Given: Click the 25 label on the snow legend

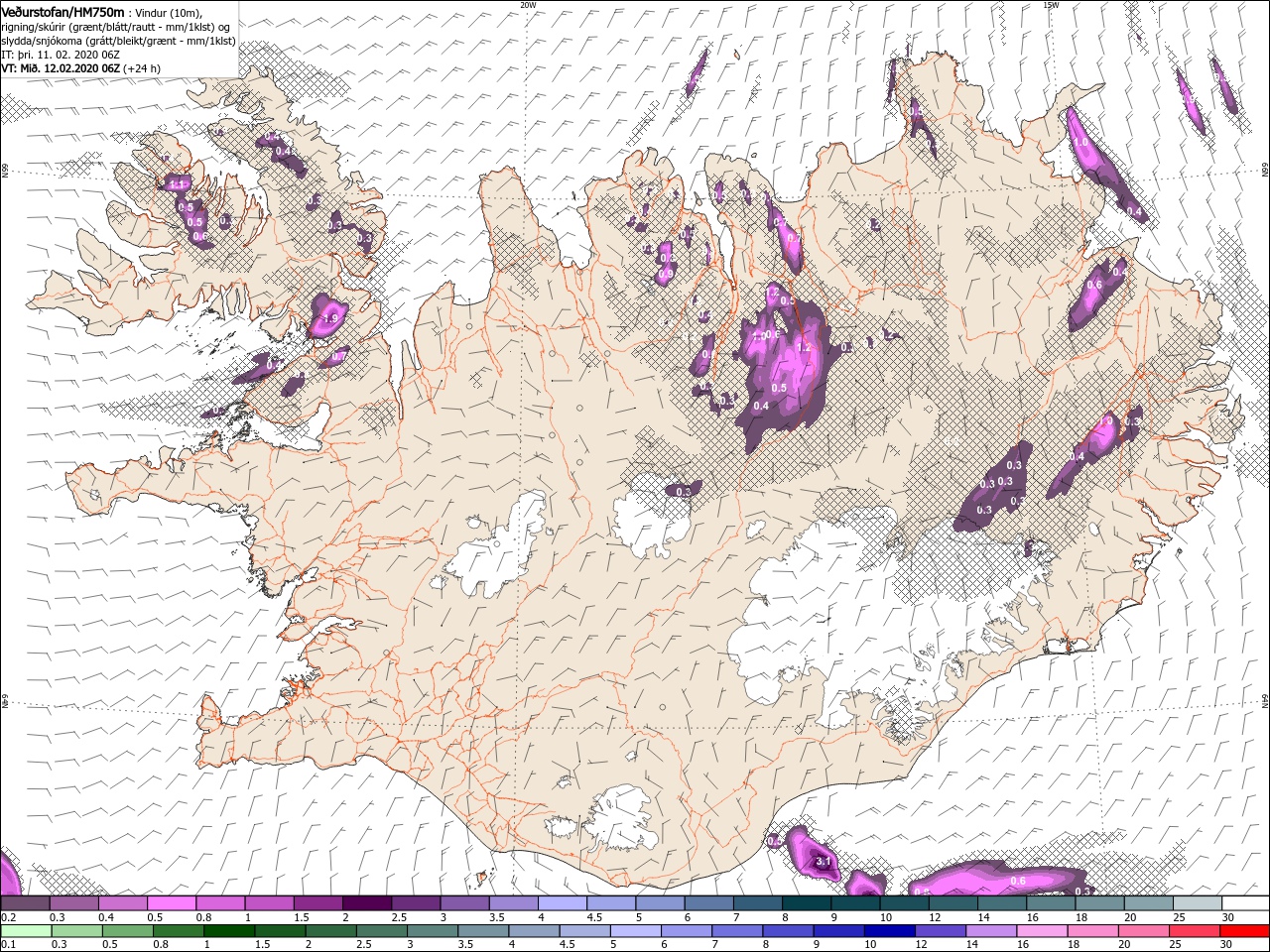Looking at the screenshot, I should click(1179, 917).
